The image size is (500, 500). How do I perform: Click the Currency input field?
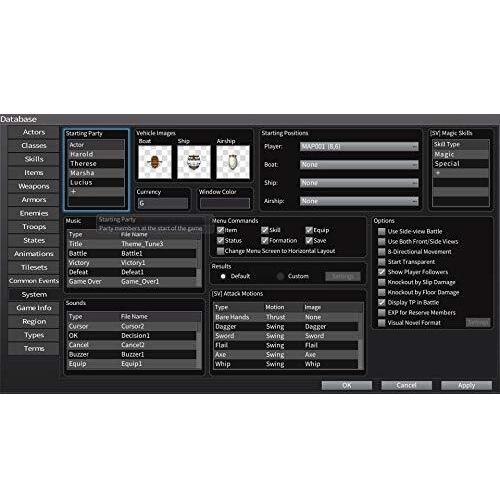pyautogui.click(x=163, y=203)
